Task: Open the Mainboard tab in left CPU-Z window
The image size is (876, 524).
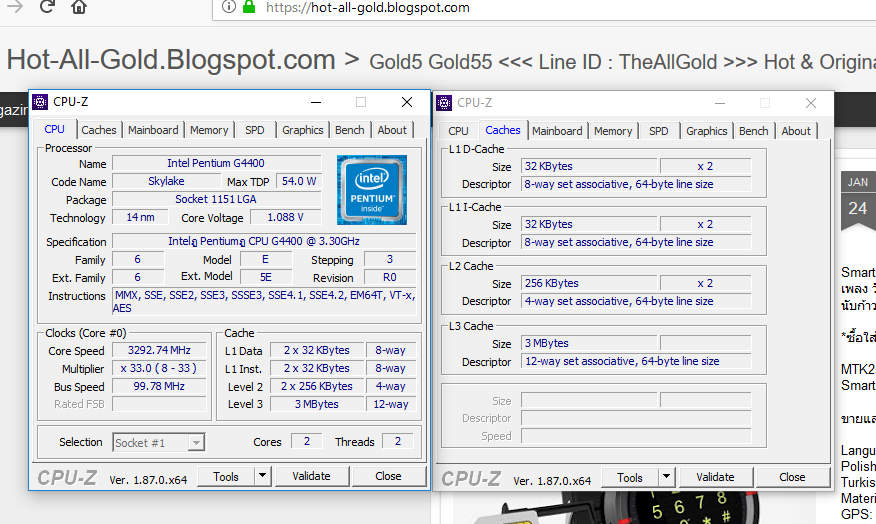Action: [153, 130]
